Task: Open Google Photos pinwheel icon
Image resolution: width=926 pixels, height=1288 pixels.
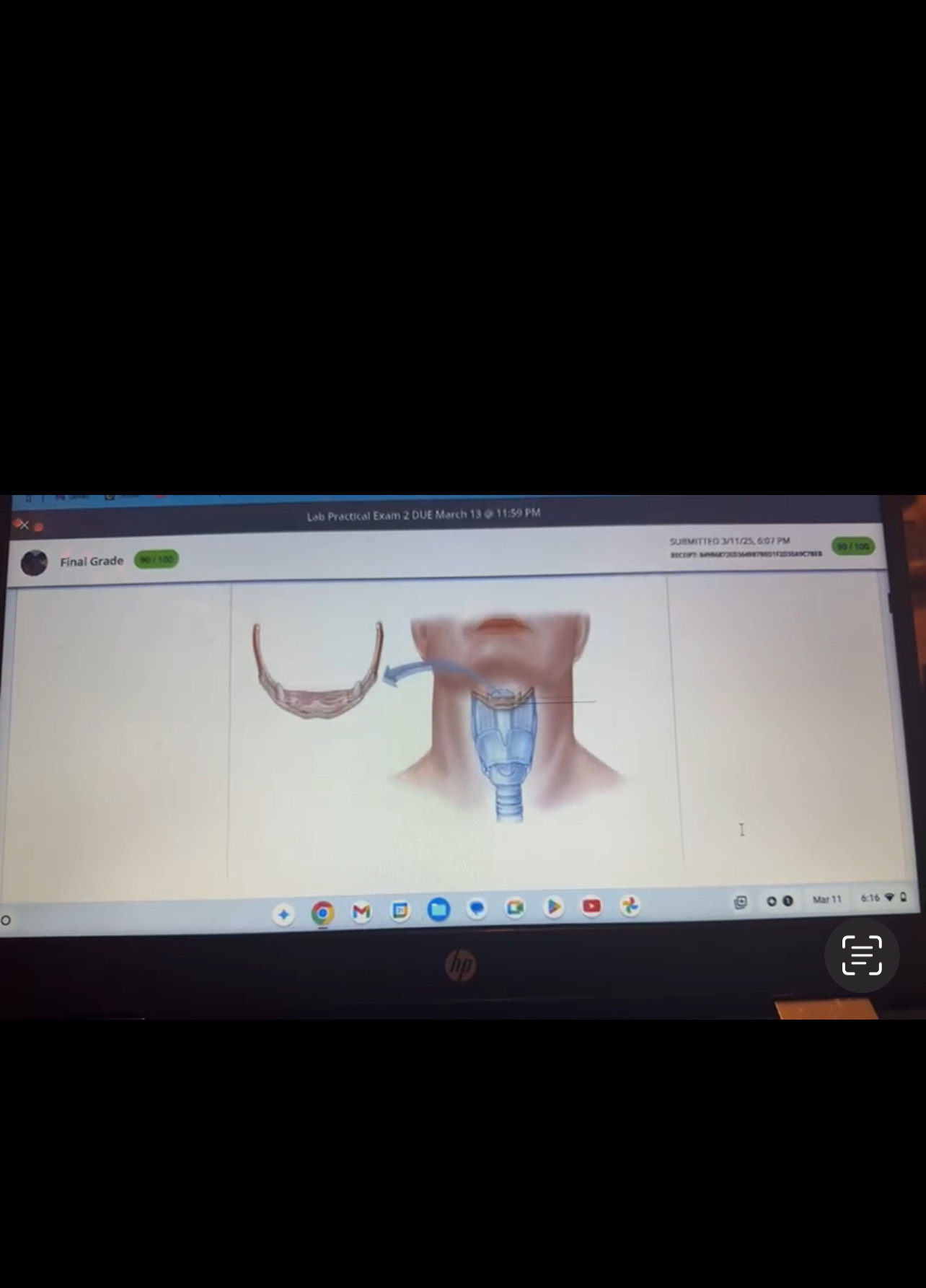Action: pos(630,906)
